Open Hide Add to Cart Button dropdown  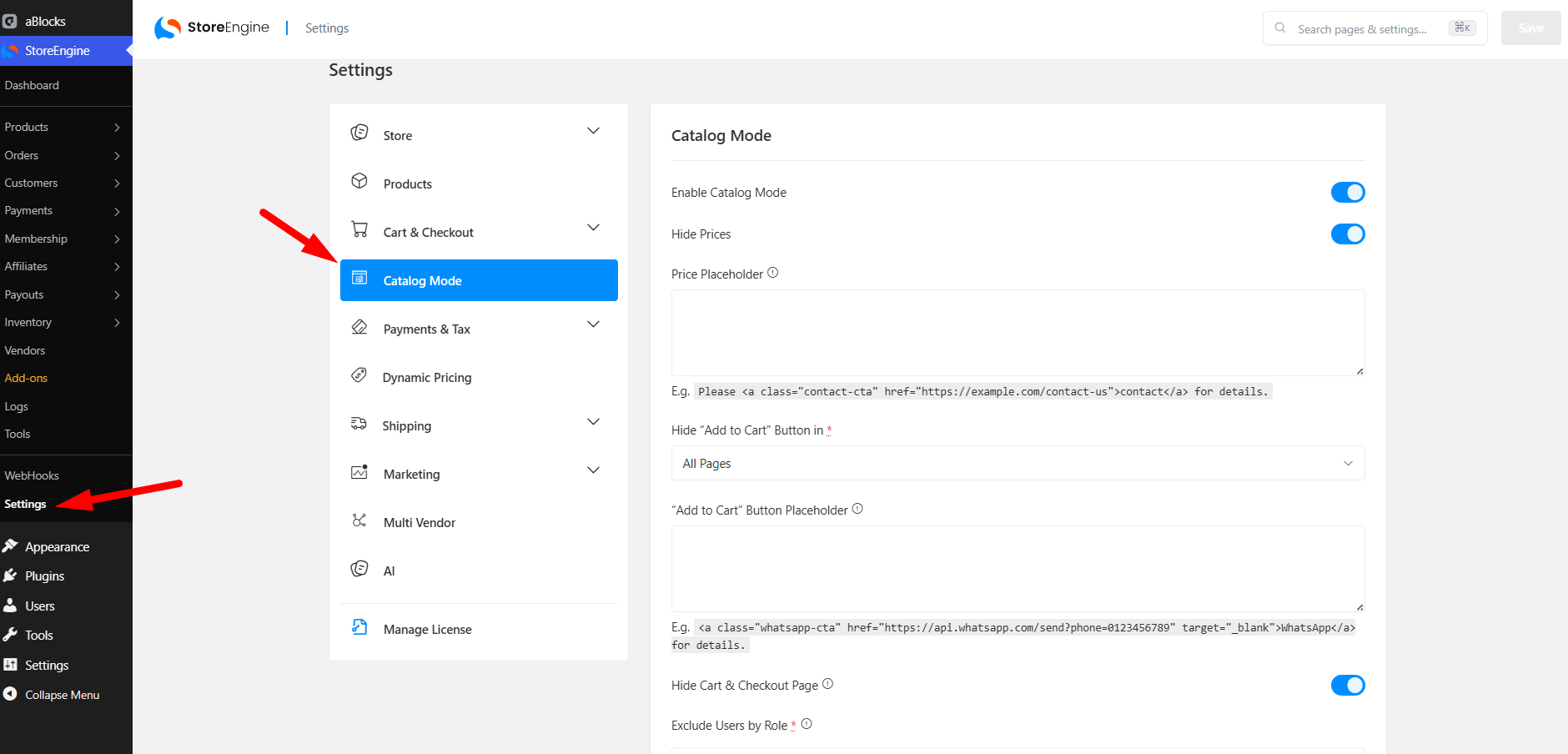(1018, 463)
